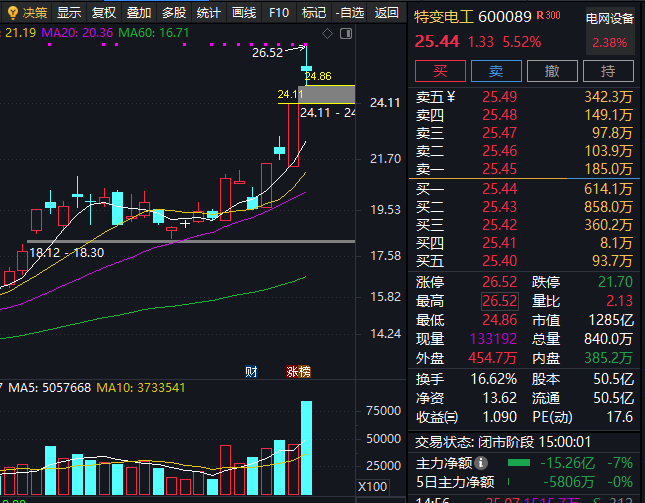This screenshot has height=503, width=645.
Task: Select the 买四 price 25.41
Action: click(499, 243)
